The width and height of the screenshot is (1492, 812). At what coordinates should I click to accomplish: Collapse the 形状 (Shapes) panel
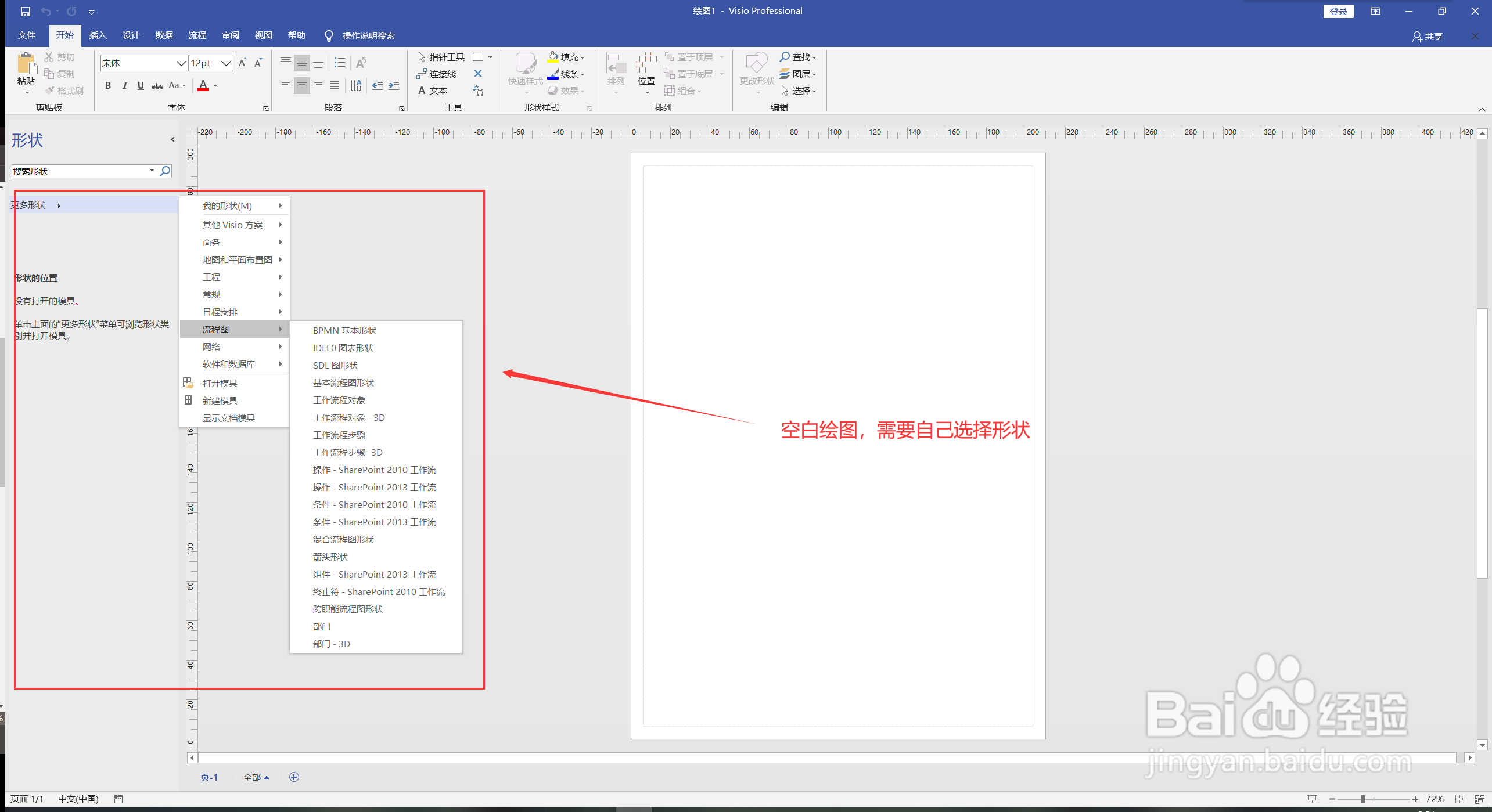point(172,139)
